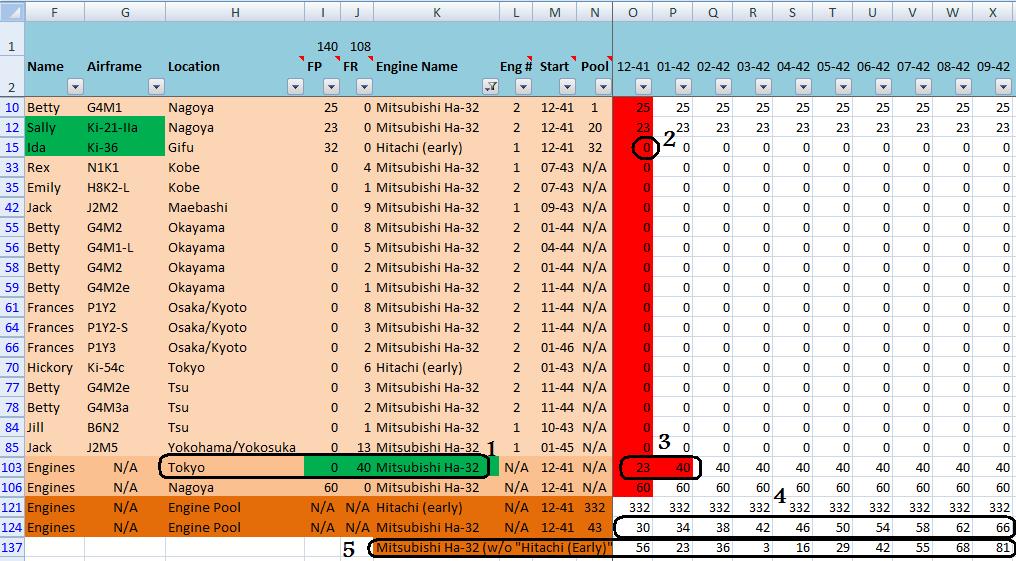Image resolution: width=1016 pixels, height=561 pixels.
Task: Click the Ki-21-IIa airframe cell
Action: pos(125,127)
